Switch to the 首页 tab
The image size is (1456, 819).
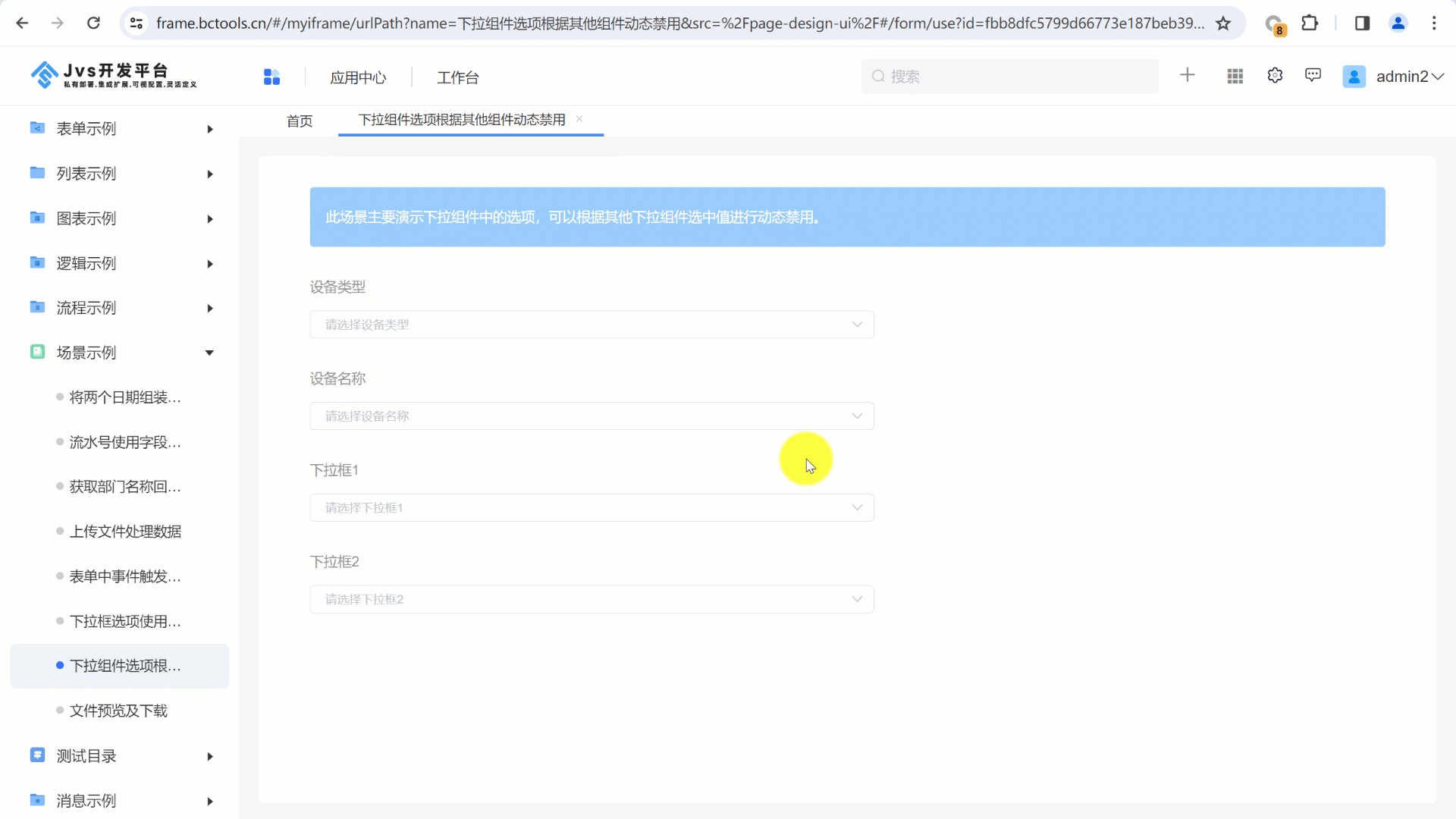pyautogui.click(x=300, y=121)
